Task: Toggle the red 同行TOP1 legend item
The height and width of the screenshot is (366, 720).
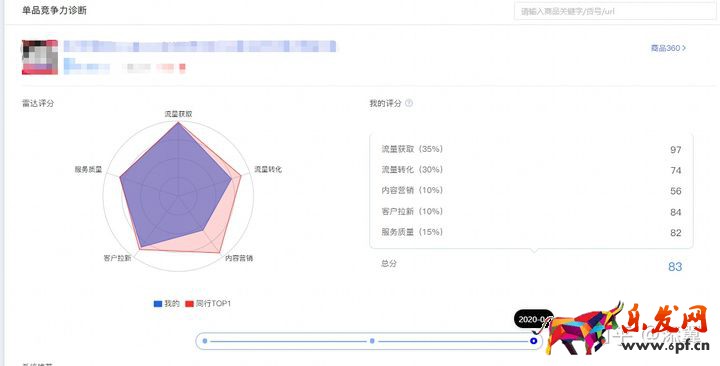Action: click(x=208, y=304)
